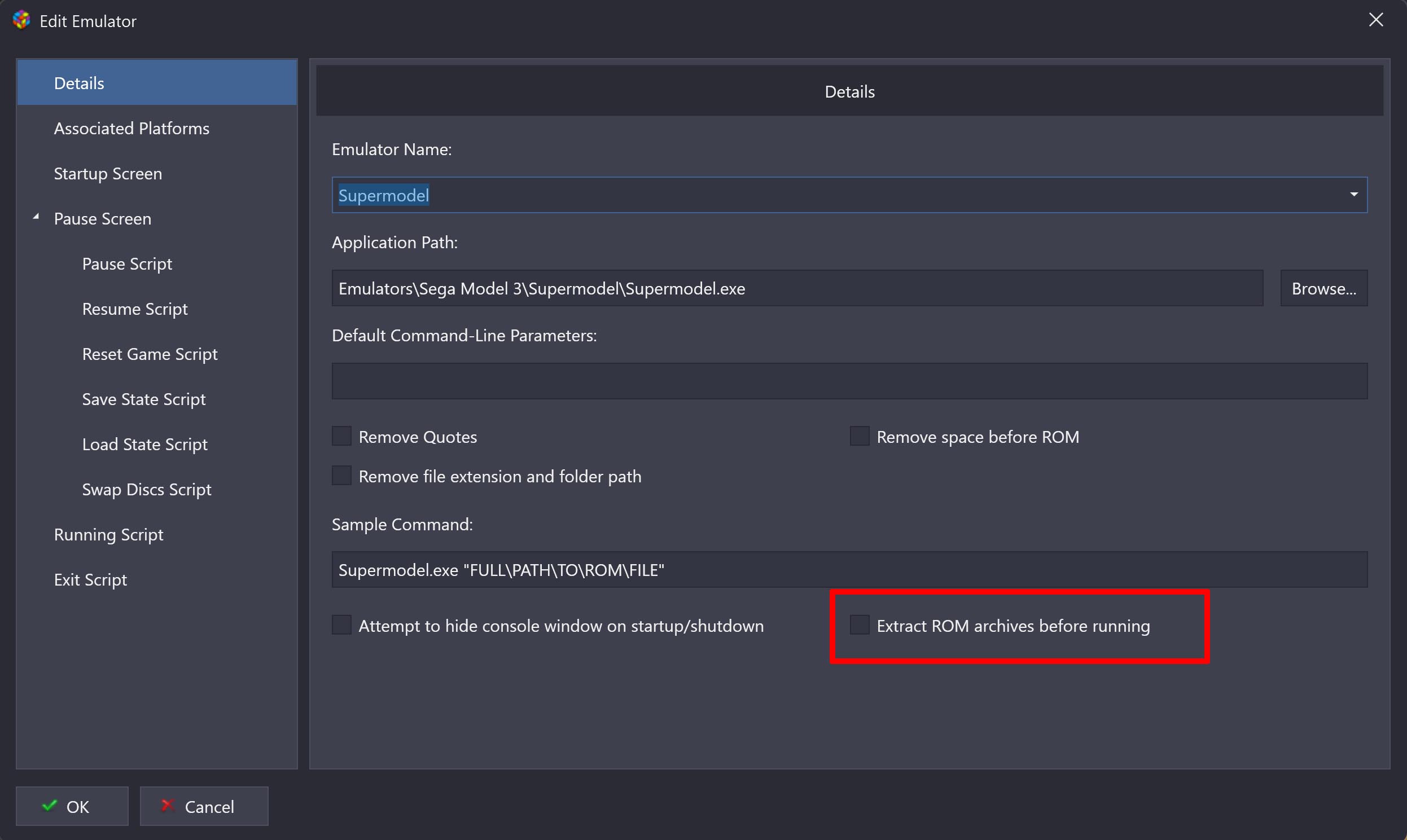1407x840 pixels.
Task: Cancel editing the emulator
Action: [204, 806]
